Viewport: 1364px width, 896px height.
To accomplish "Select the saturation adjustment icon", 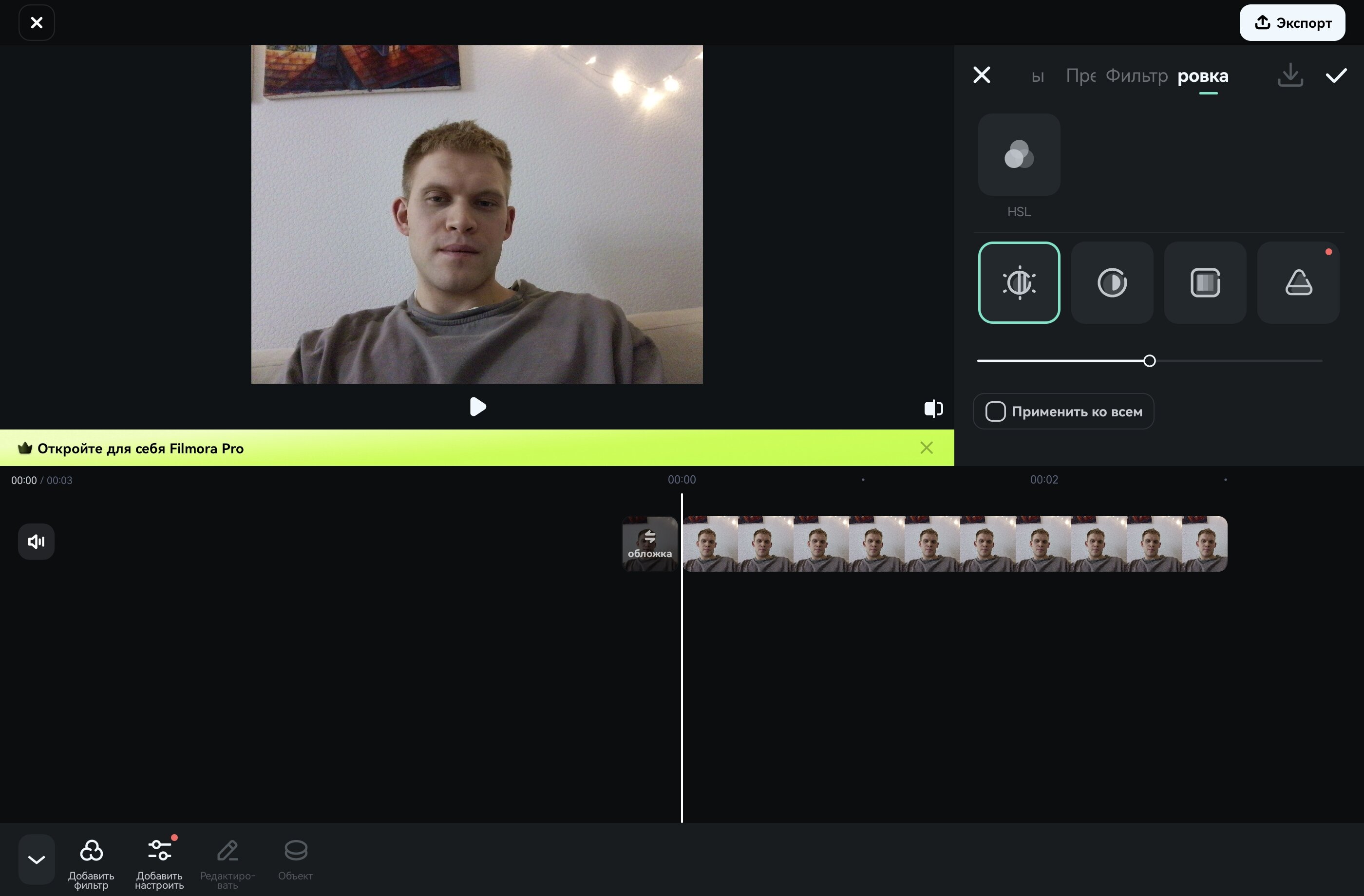I will (1205, 282).
